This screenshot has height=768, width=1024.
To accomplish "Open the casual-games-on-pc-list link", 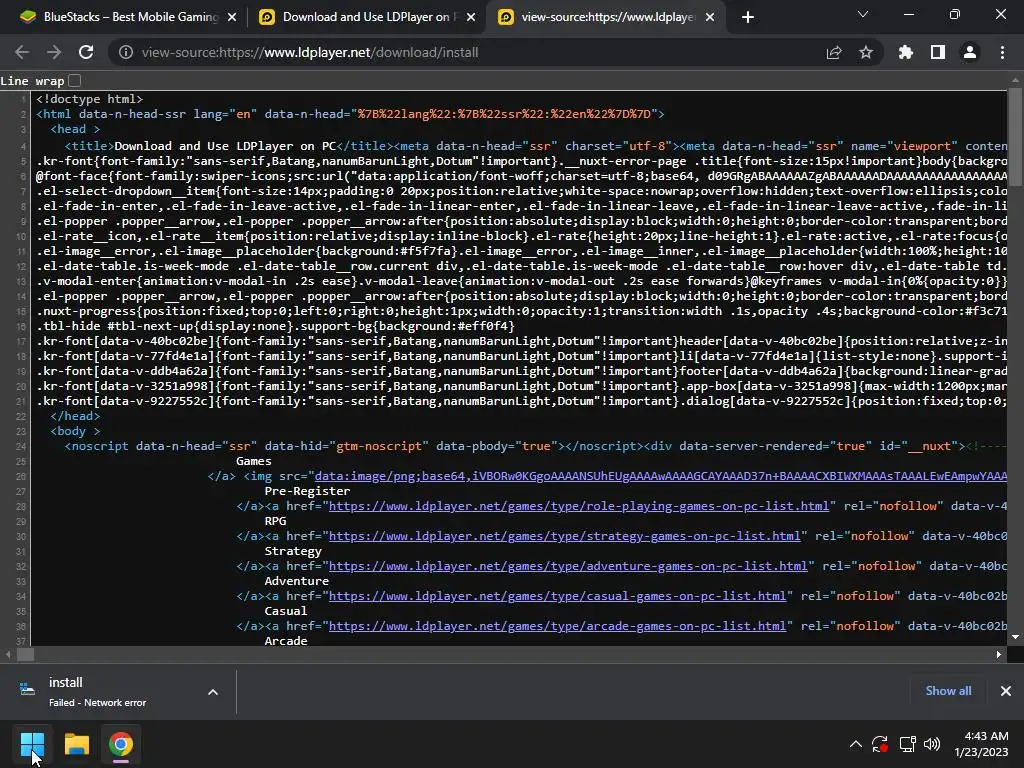I will click(x=557, y=596).
